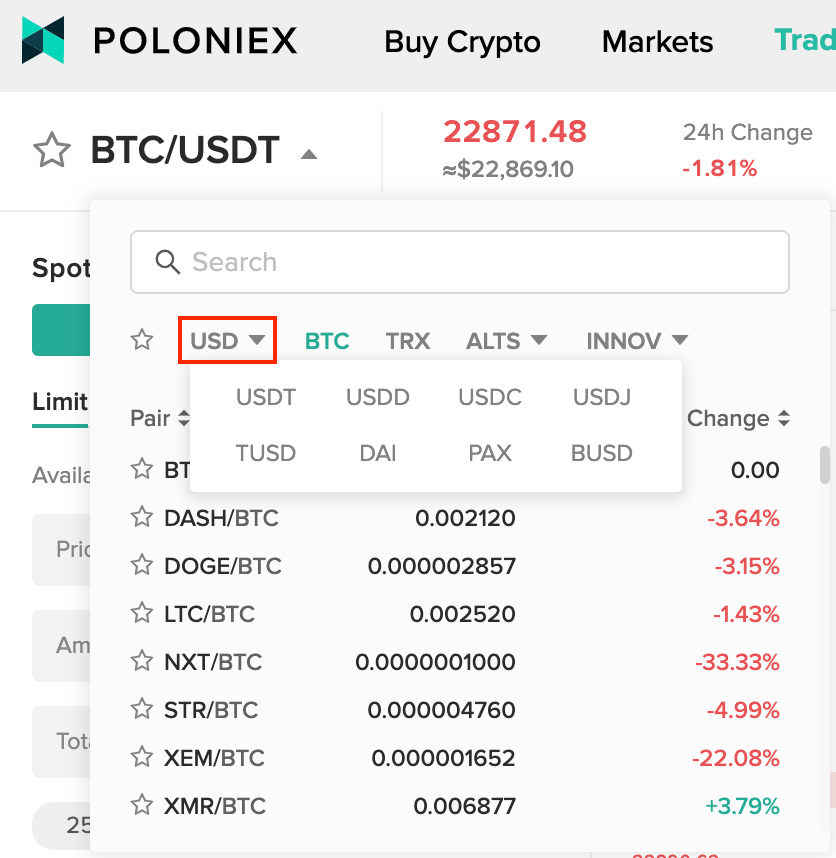Viewport: 836px width, 858px height.
Task: Mark NXT/BTC as favorite with star
Action: coord(142,662)
